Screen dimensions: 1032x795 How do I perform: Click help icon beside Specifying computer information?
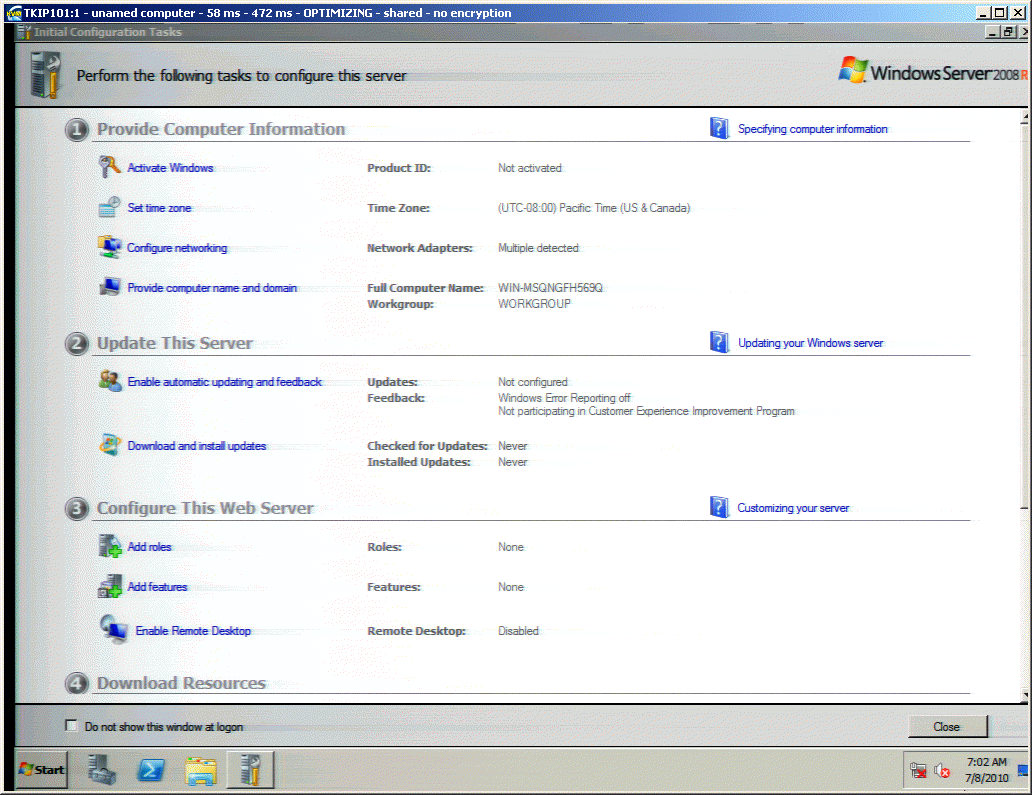719,128
